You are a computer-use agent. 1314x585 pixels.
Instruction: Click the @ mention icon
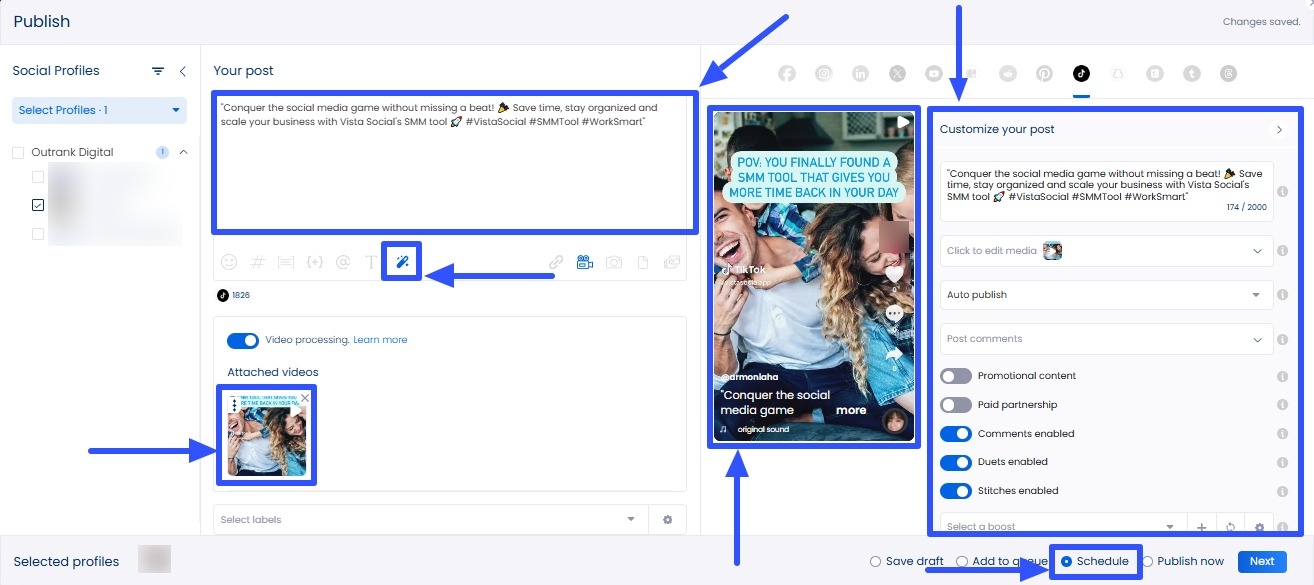pos(343,261)
